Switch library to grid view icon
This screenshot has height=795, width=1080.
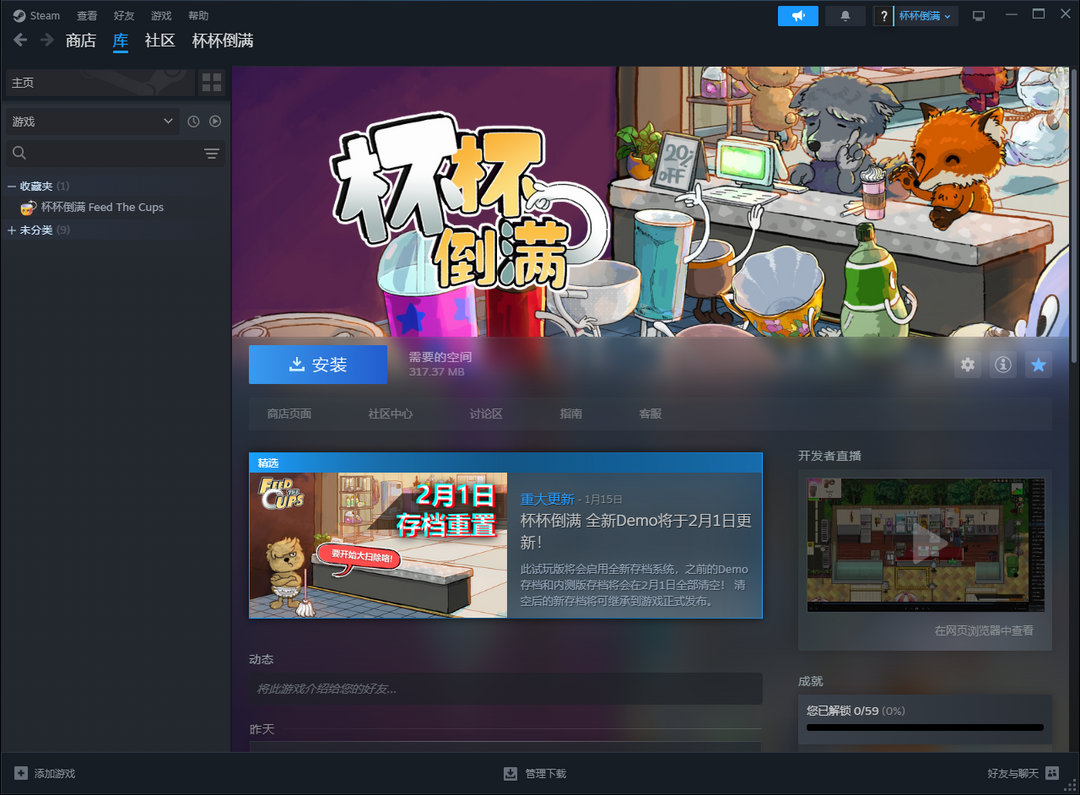[211, 83]
